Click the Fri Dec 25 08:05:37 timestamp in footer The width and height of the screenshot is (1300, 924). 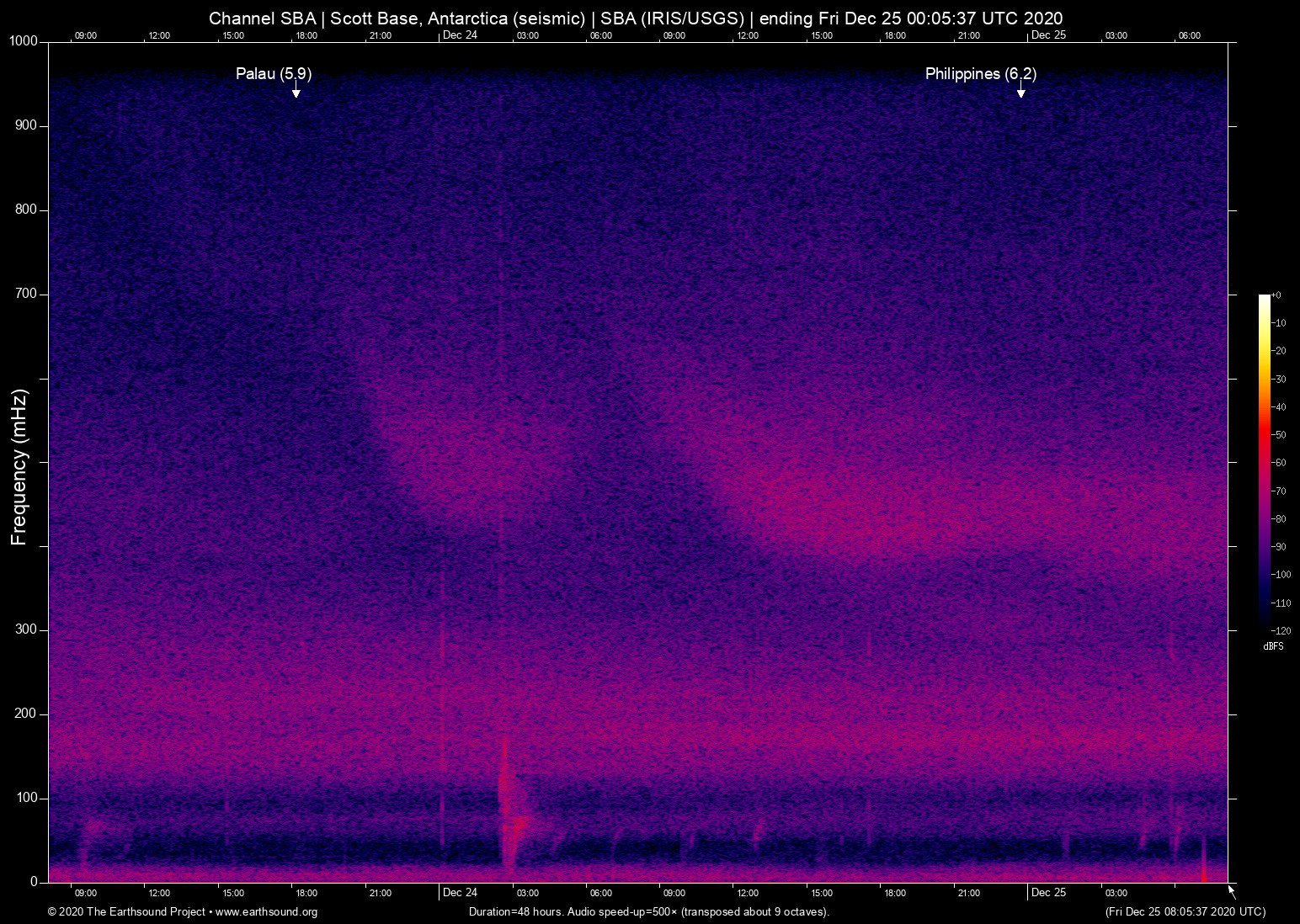click(1185, 912)
